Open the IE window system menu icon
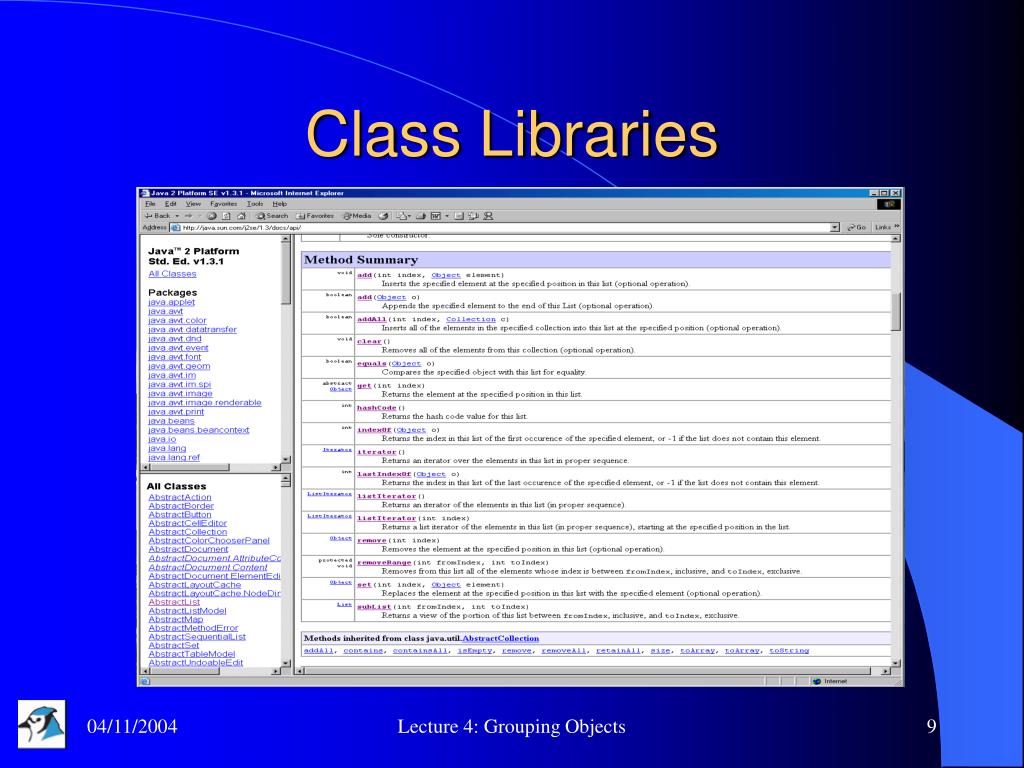The image size is (1024, 768). click(145, 193)
